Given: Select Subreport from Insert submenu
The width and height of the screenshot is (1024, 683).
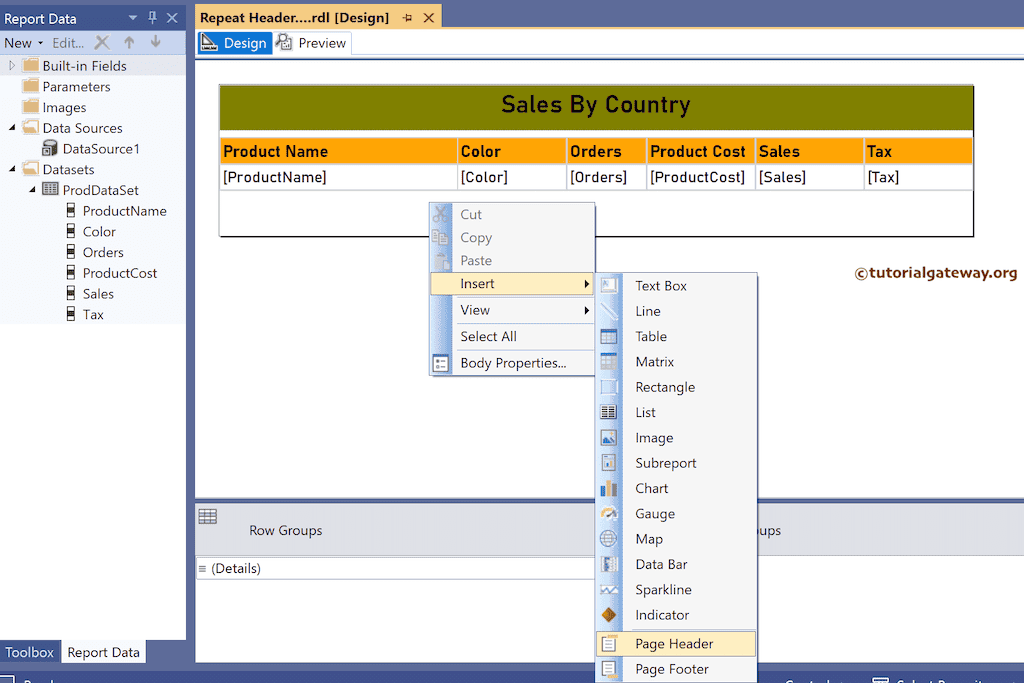Looking at the screenshot, I should pyautogui.click(x=676, y=463).
